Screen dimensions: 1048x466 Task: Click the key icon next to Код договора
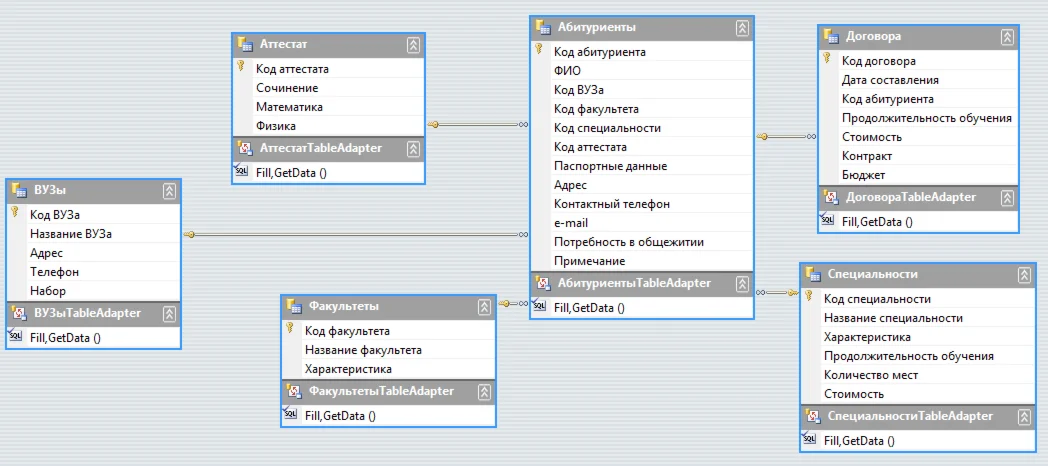click(827, 58)
